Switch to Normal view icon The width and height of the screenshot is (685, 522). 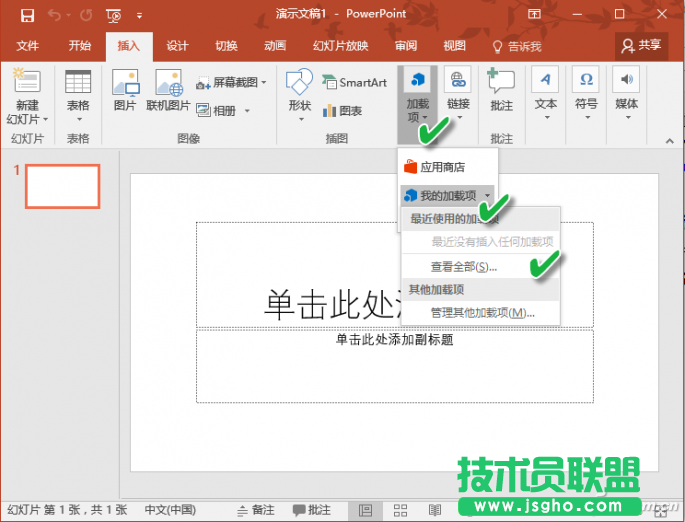(365, 510)
